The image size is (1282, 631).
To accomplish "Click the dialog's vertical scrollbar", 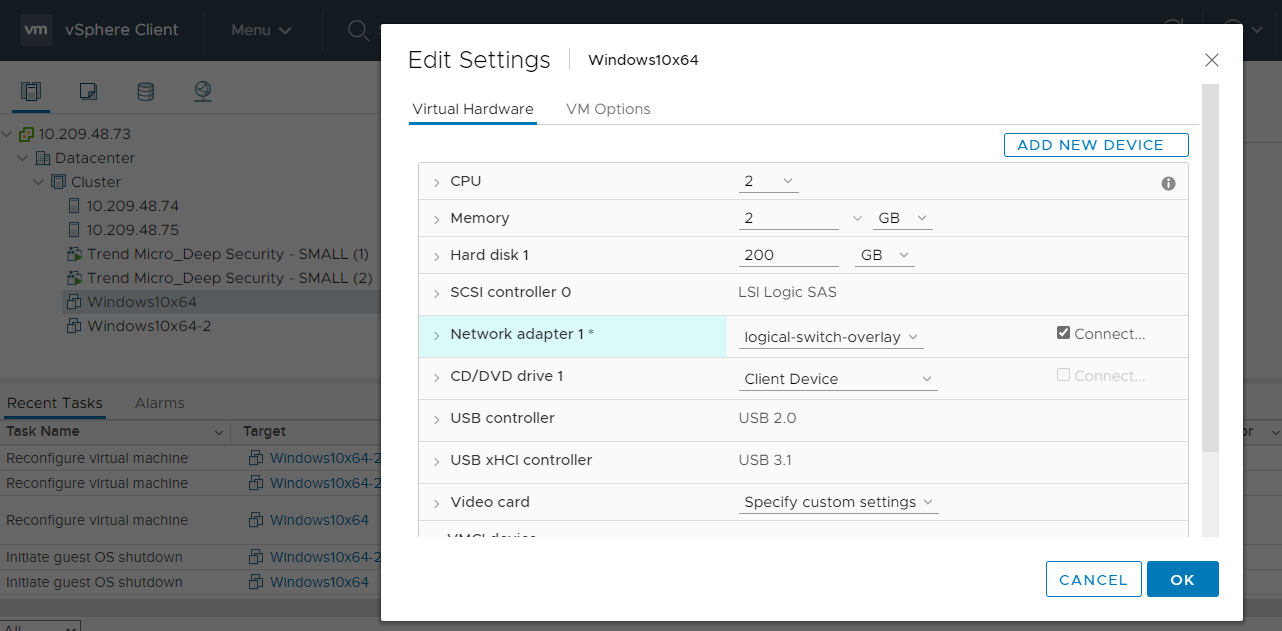I will [x=1209, y=270].
